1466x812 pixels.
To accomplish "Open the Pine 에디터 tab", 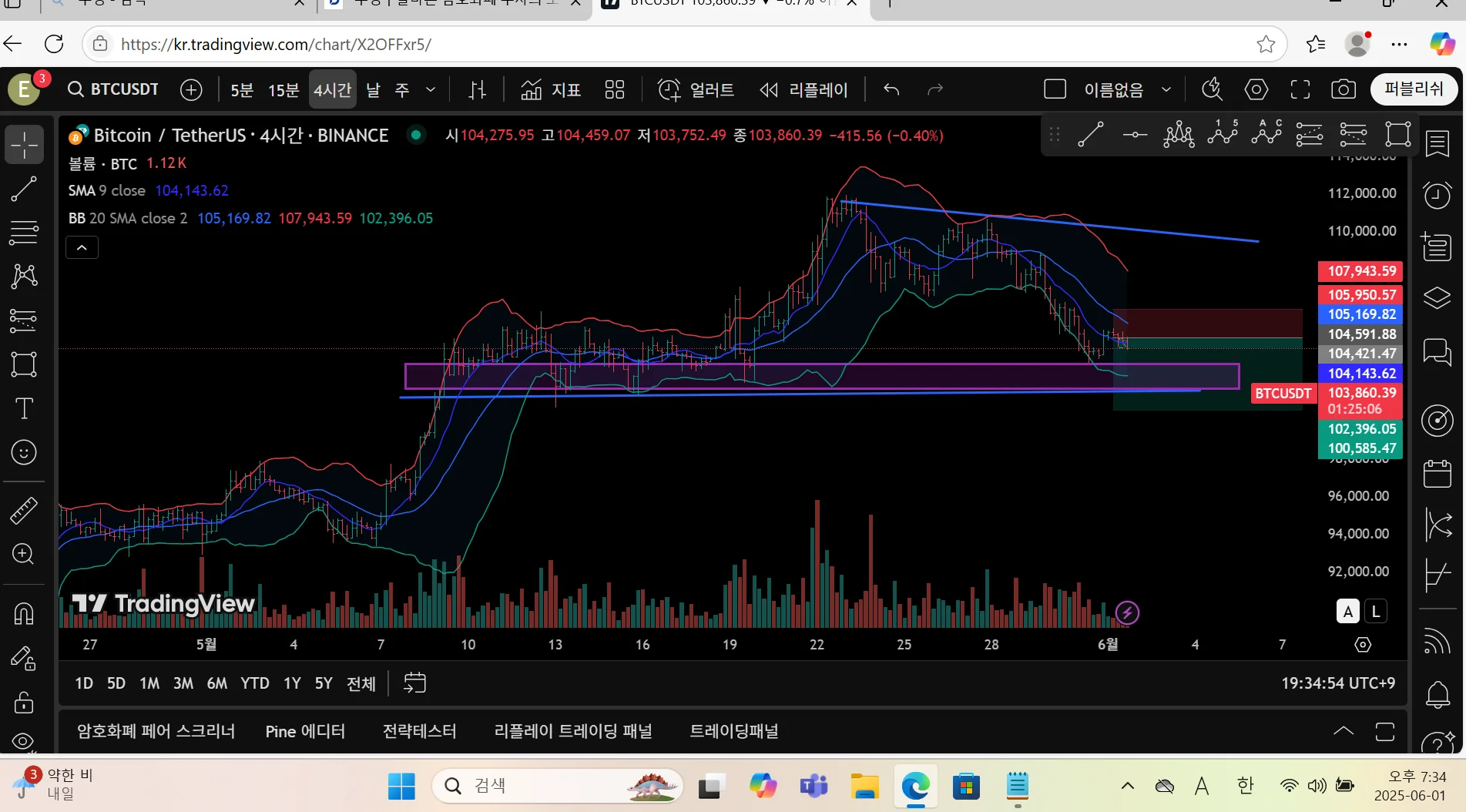I will click(305, 731).
